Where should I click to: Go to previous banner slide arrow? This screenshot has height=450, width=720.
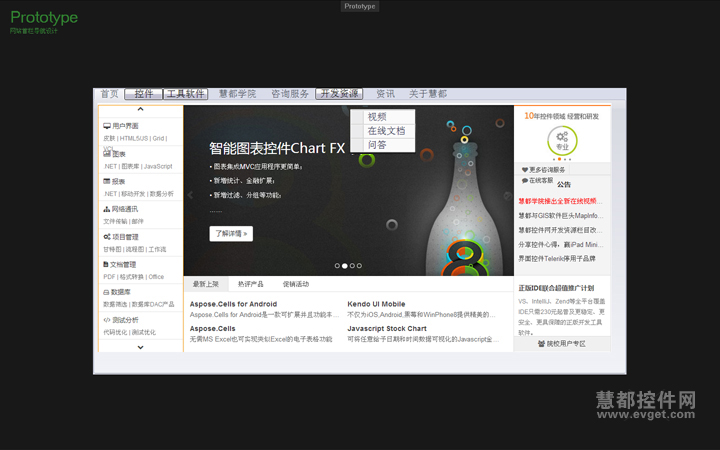(x=190, y=195)
